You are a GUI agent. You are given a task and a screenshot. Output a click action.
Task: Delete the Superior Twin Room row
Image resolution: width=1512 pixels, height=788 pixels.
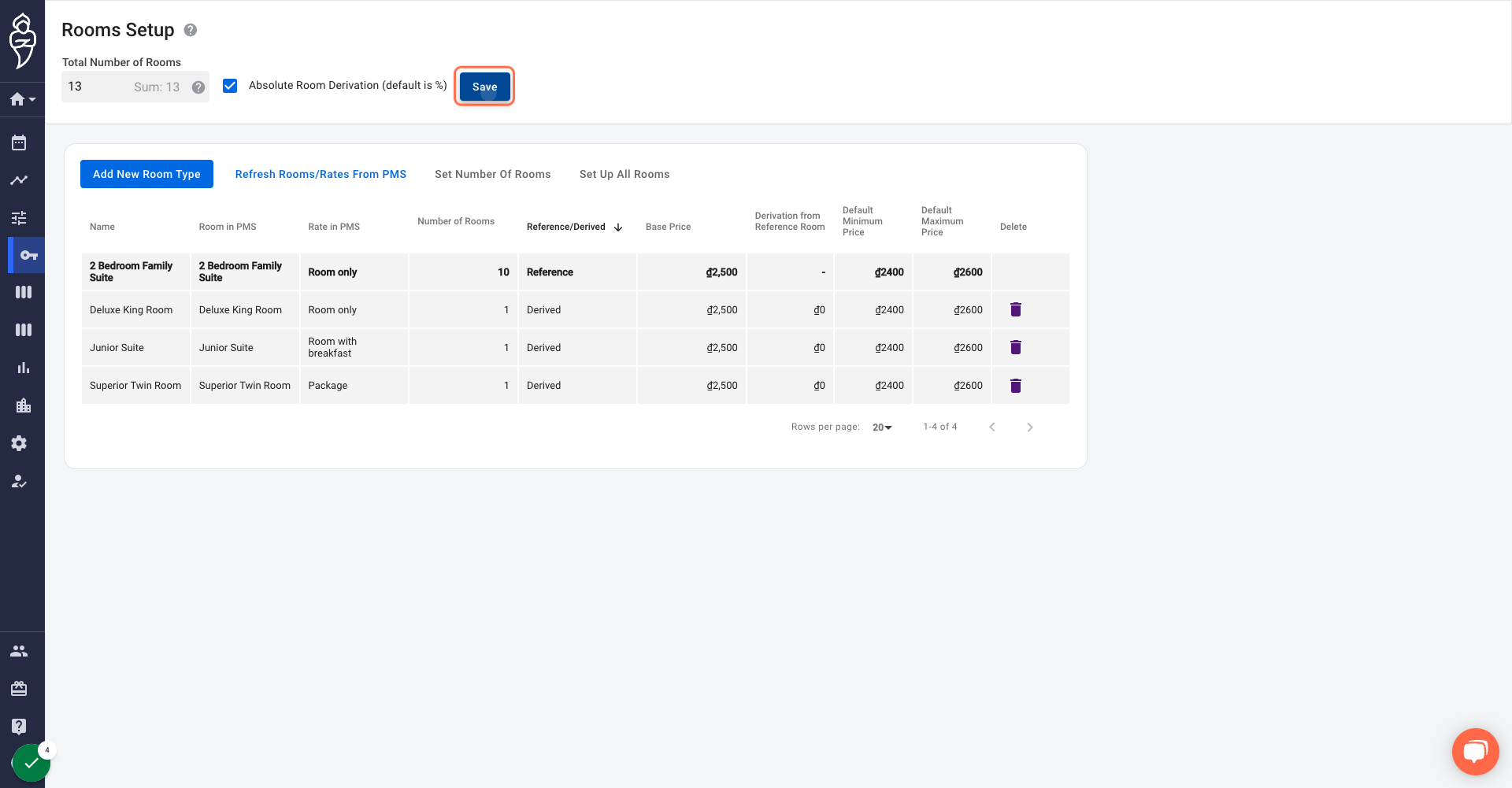click(x=1016, y=386)
